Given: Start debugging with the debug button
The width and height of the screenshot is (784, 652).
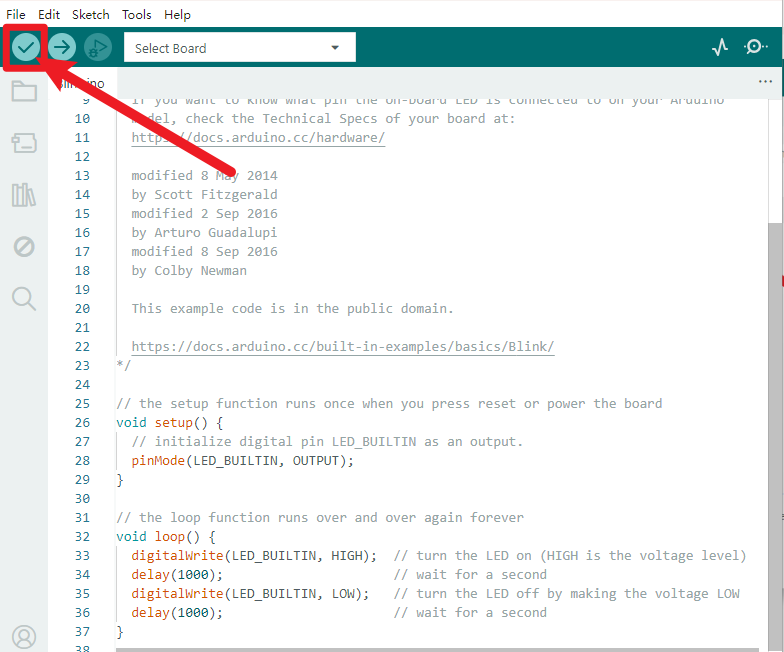Looking at the screenshot, I should click(x=98, y=48).
